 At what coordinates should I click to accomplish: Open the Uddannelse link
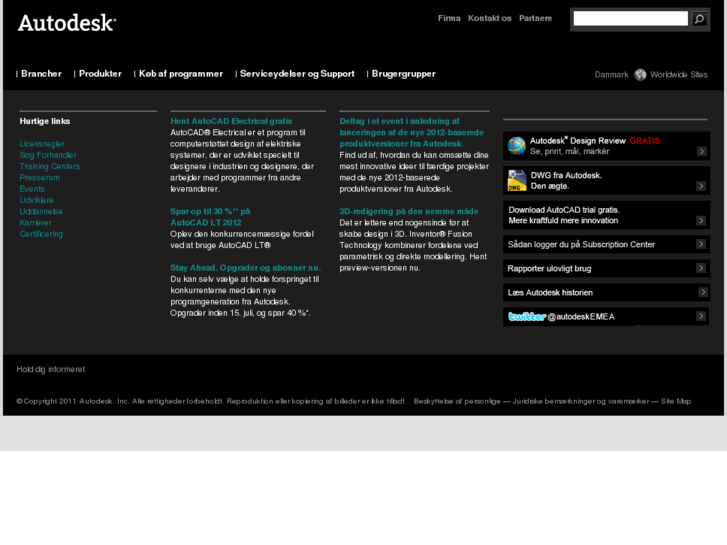[41, 212]
